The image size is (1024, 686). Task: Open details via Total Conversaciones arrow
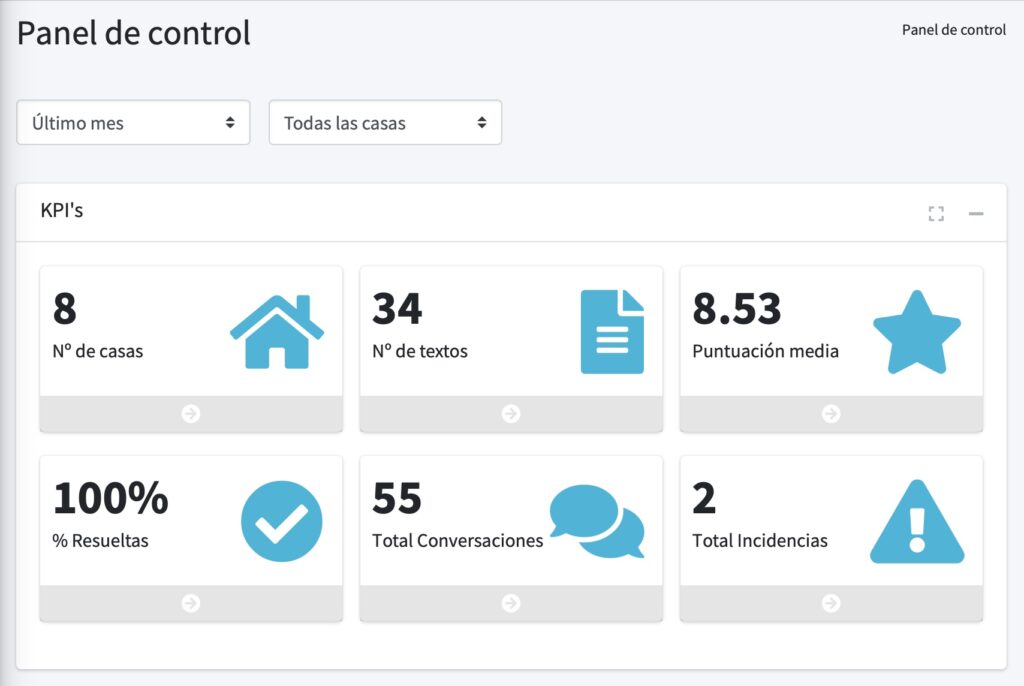[x=510, y=603]
